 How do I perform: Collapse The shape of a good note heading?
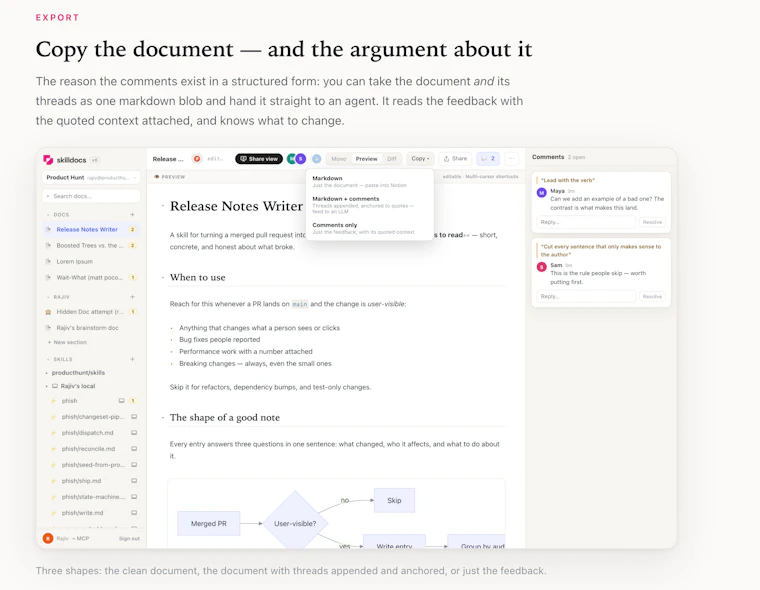[x=163, y=418]
